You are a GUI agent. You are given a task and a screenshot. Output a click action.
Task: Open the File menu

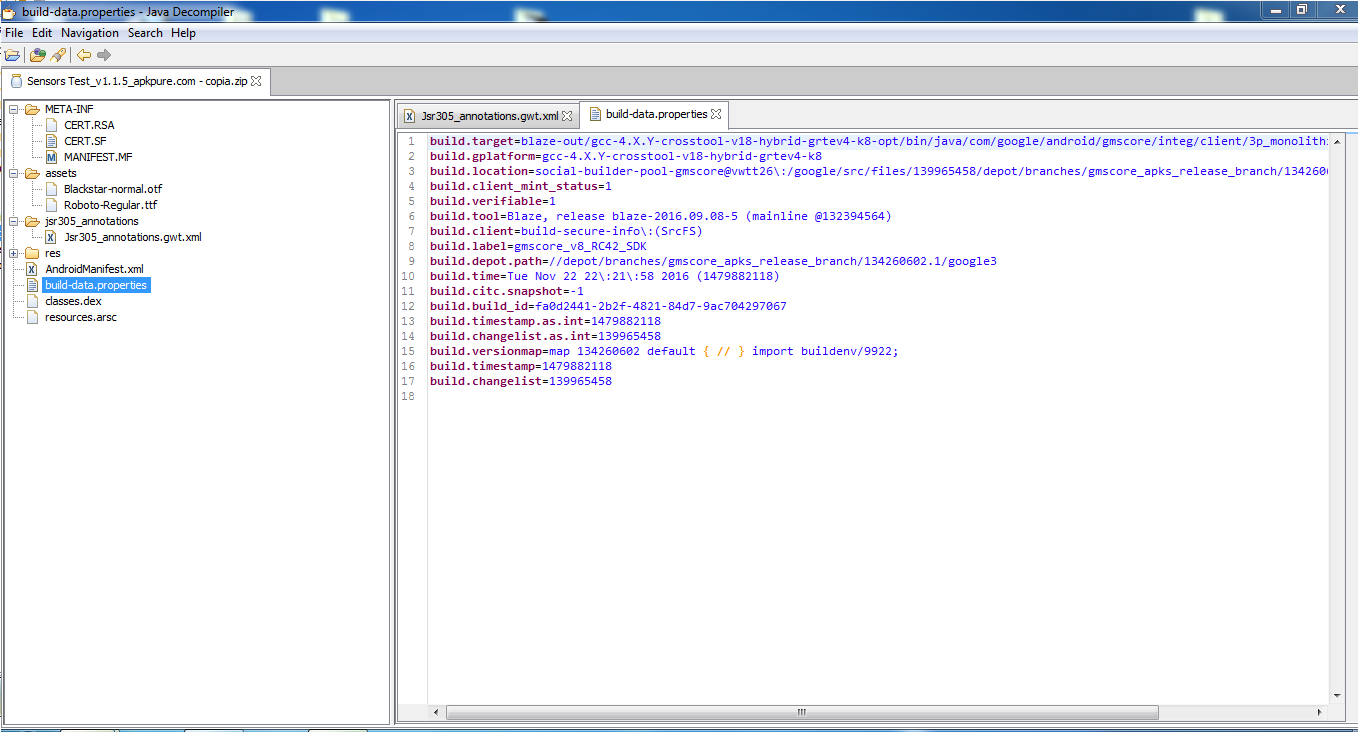[x=14, y=33]
